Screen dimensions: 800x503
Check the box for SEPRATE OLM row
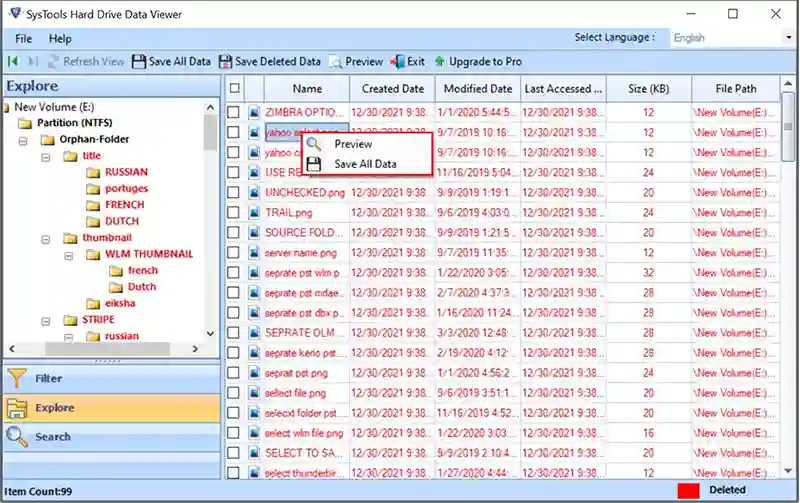click(x=233, y=333)
